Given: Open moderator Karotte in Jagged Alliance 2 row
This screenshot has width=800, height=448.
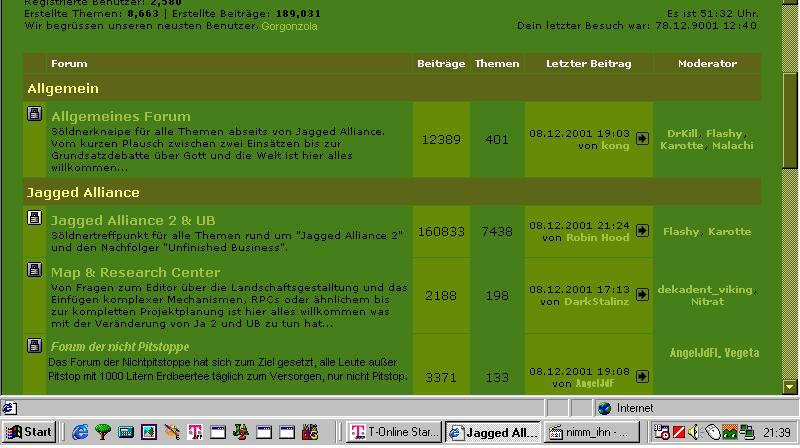Looking at the screenshot, I should (x=729, y=232).
